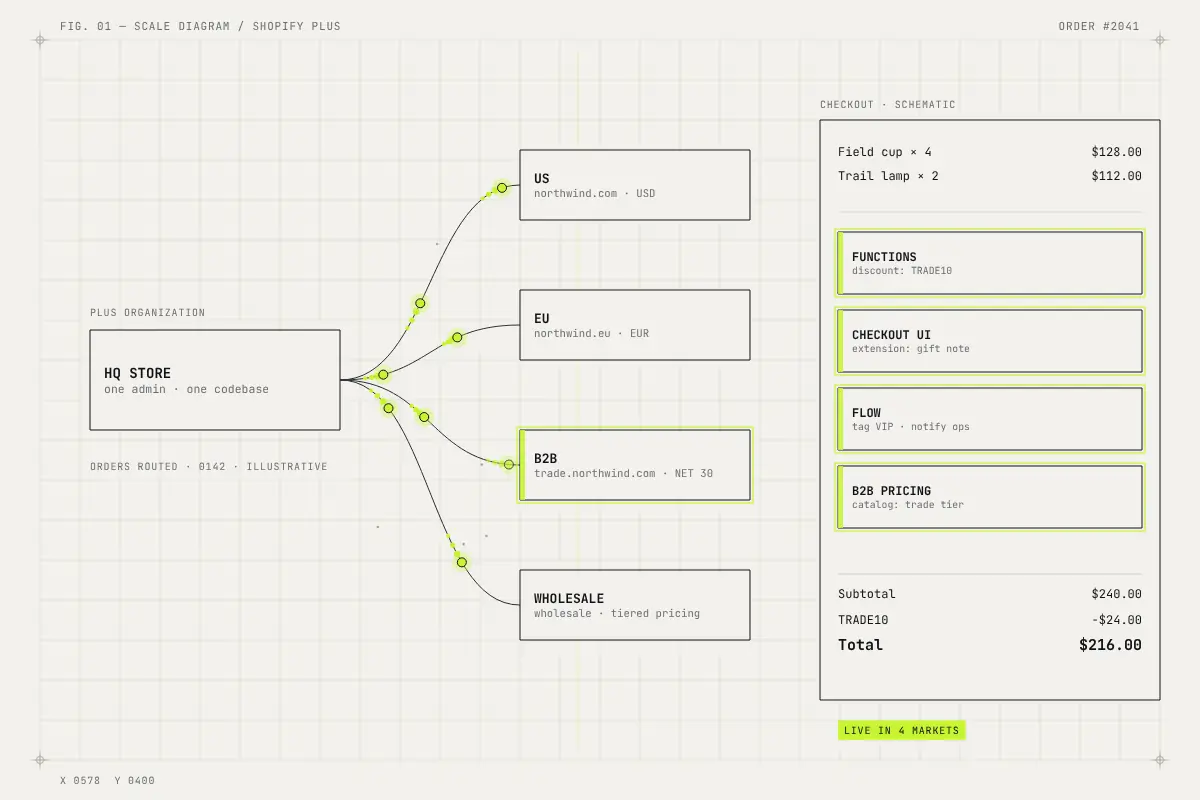The width and height of the screenshot is (1200, 800).
Task: Open the FUNCTIONS card
Action: click(990, 263)
